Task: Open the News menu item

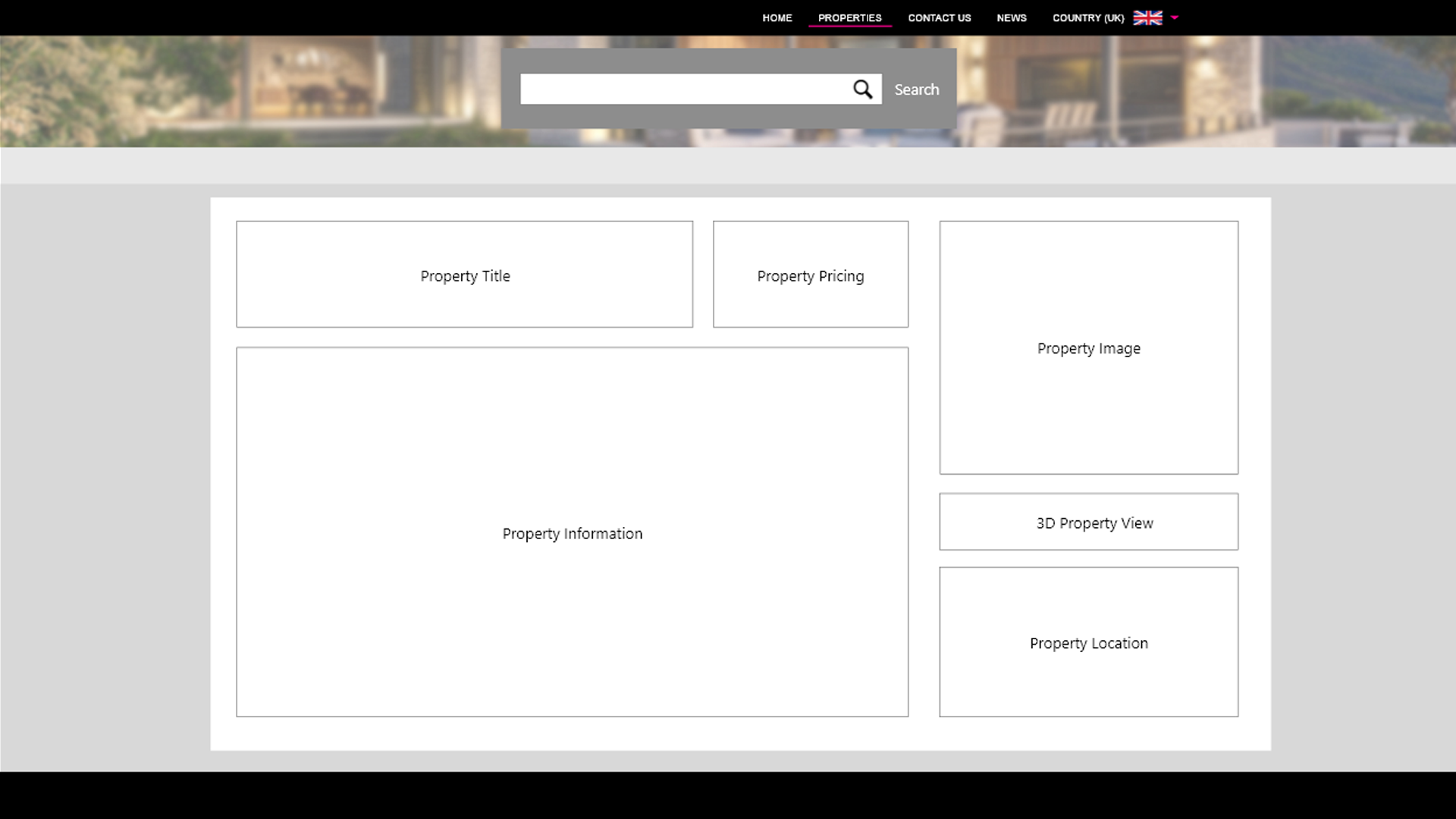Action: 1012,17
